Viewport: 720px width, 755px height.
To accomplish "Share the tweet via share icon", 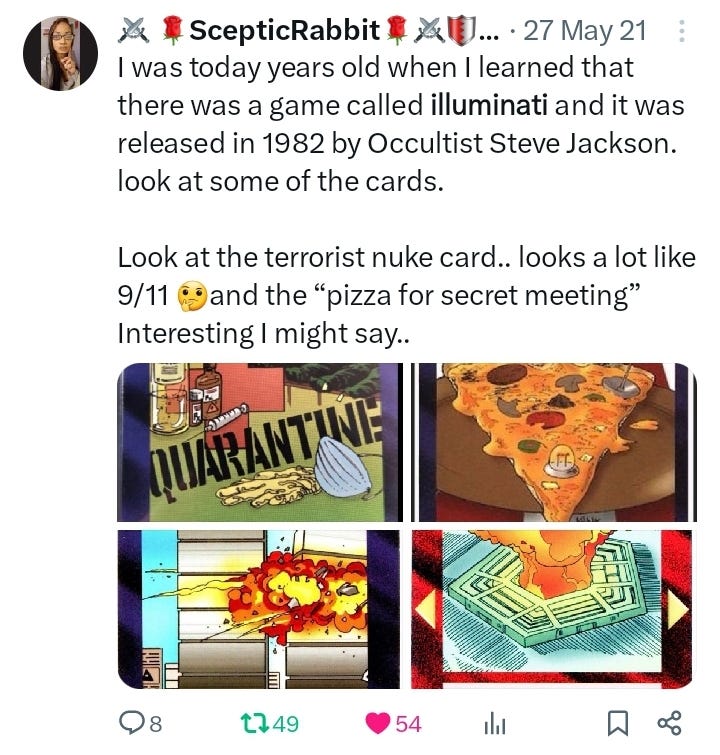I will pyautogui.click(x=669, y=724).
